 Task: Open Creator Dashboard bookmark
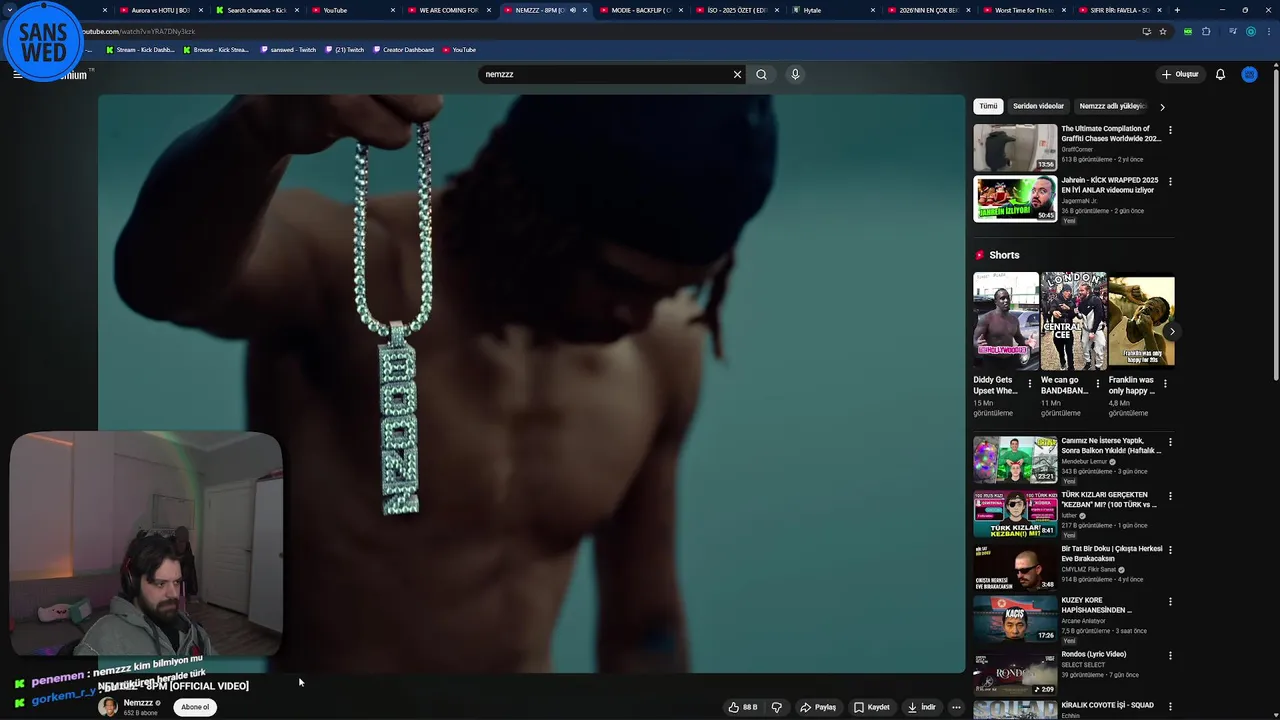point(404,49)
